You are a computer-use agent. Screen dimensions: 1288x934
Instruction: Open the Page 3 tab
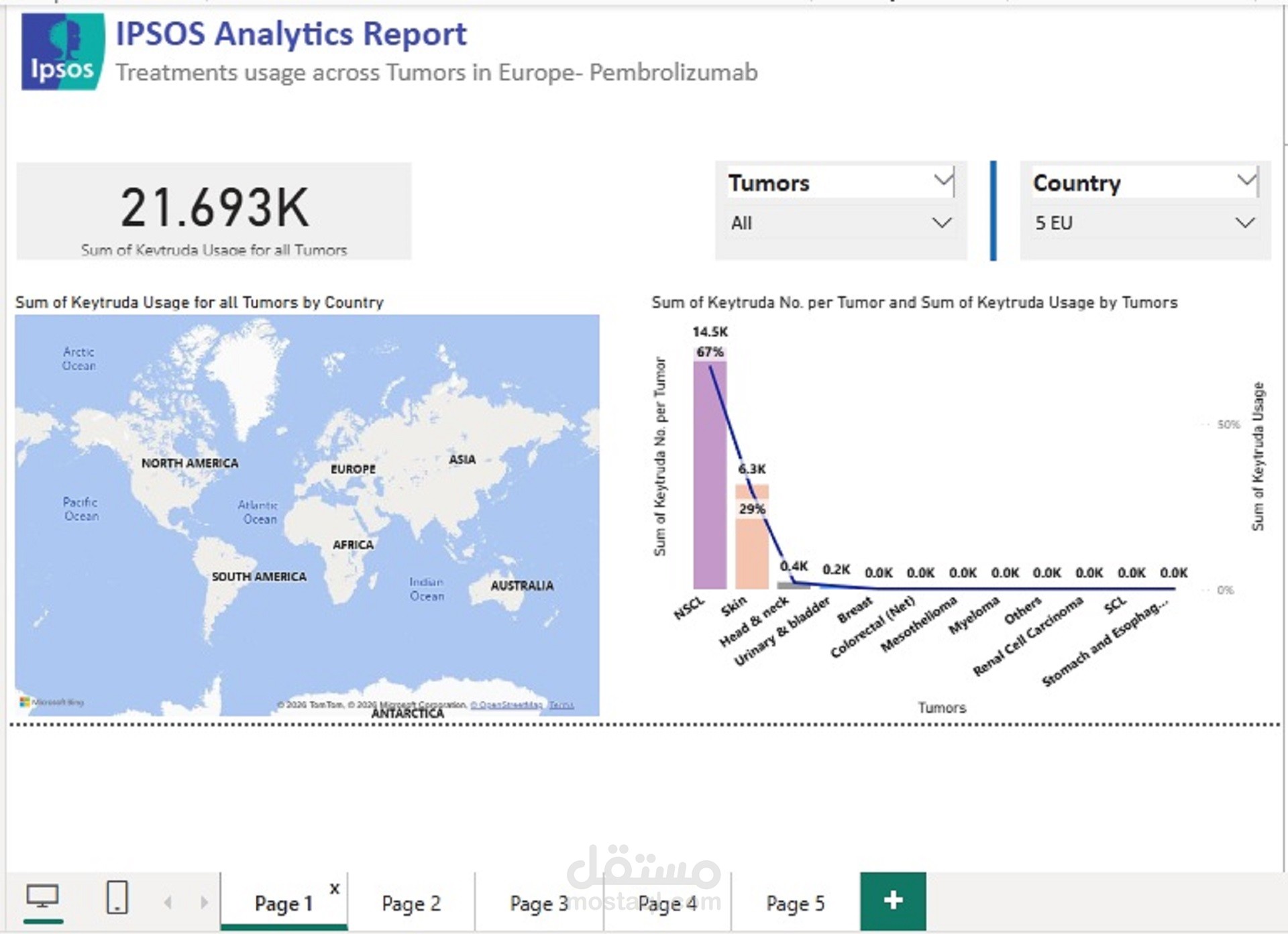pyautogui.click(x=539, y=903)
